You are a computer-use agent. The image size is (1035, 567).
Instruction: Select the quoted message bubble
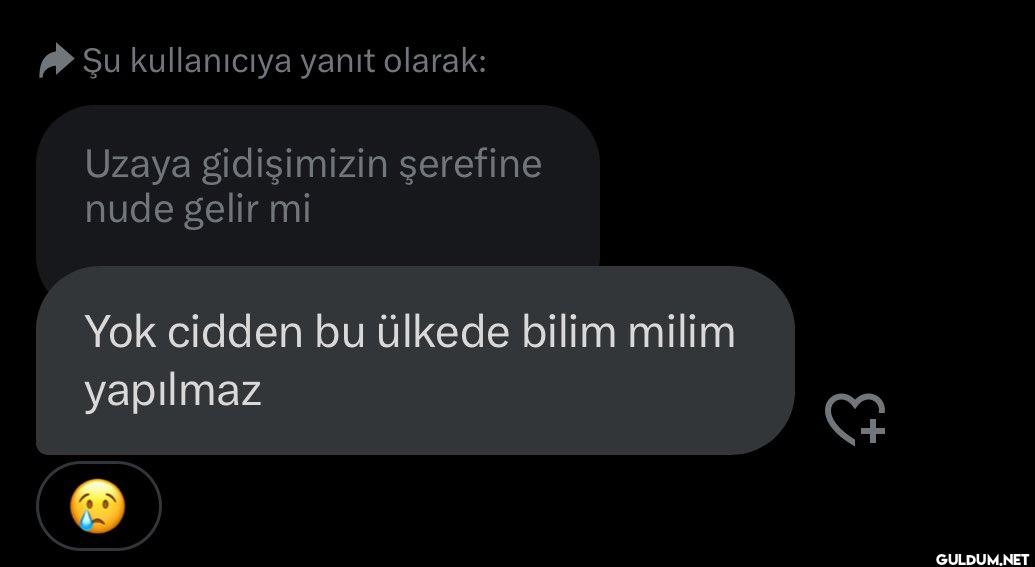pyautogui.click(x=317, y=187)
